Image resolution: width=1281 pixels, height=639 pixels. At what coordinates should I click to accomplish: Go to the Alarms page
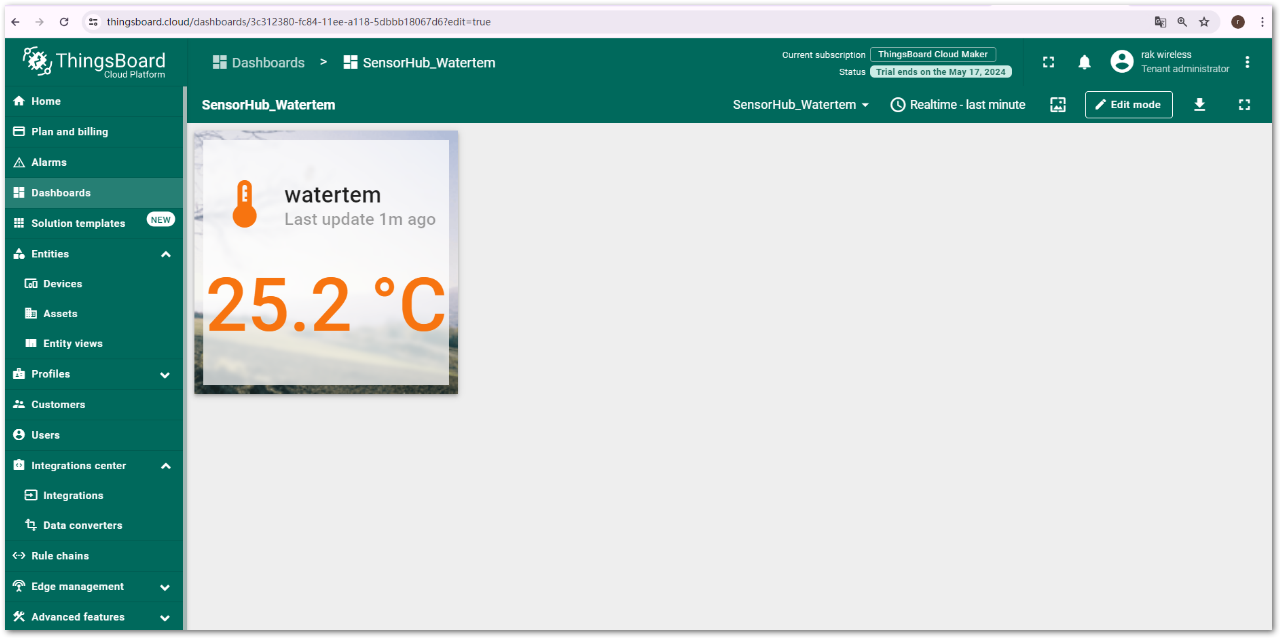coord(94,162)
